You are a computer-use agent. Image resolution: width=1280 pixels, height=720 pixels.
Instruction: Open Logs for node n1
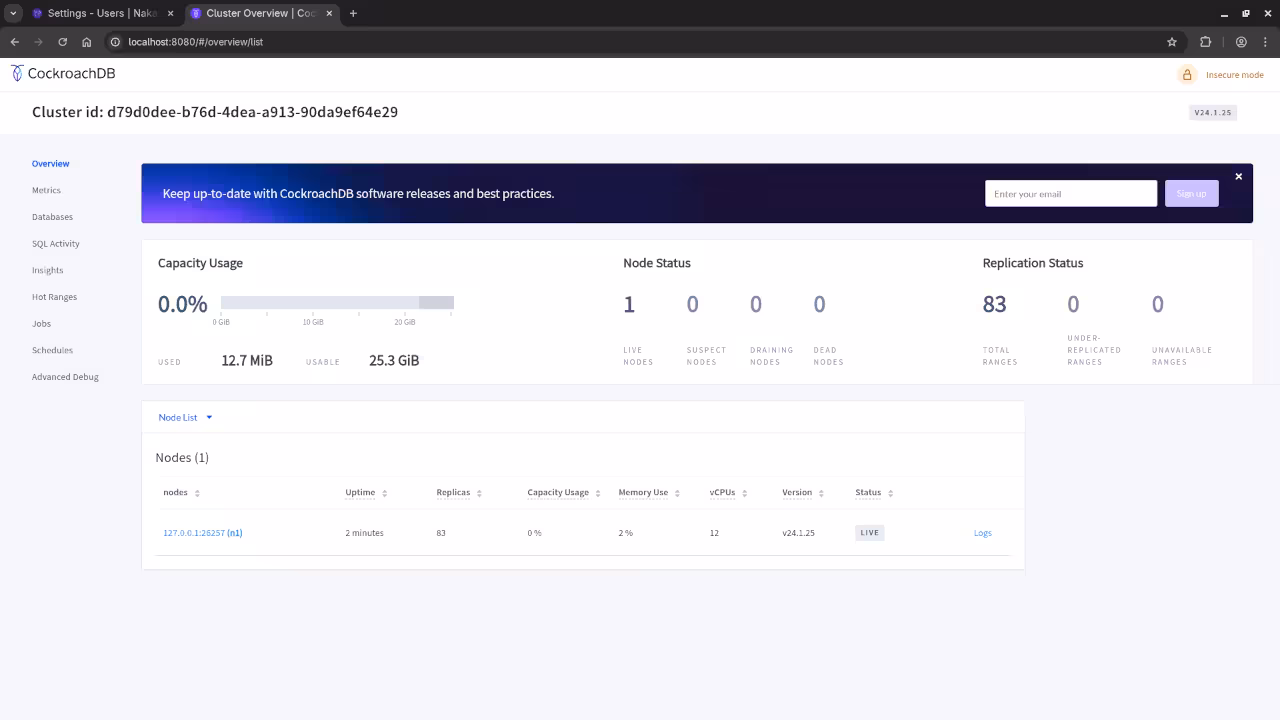(x=982, y=532)
